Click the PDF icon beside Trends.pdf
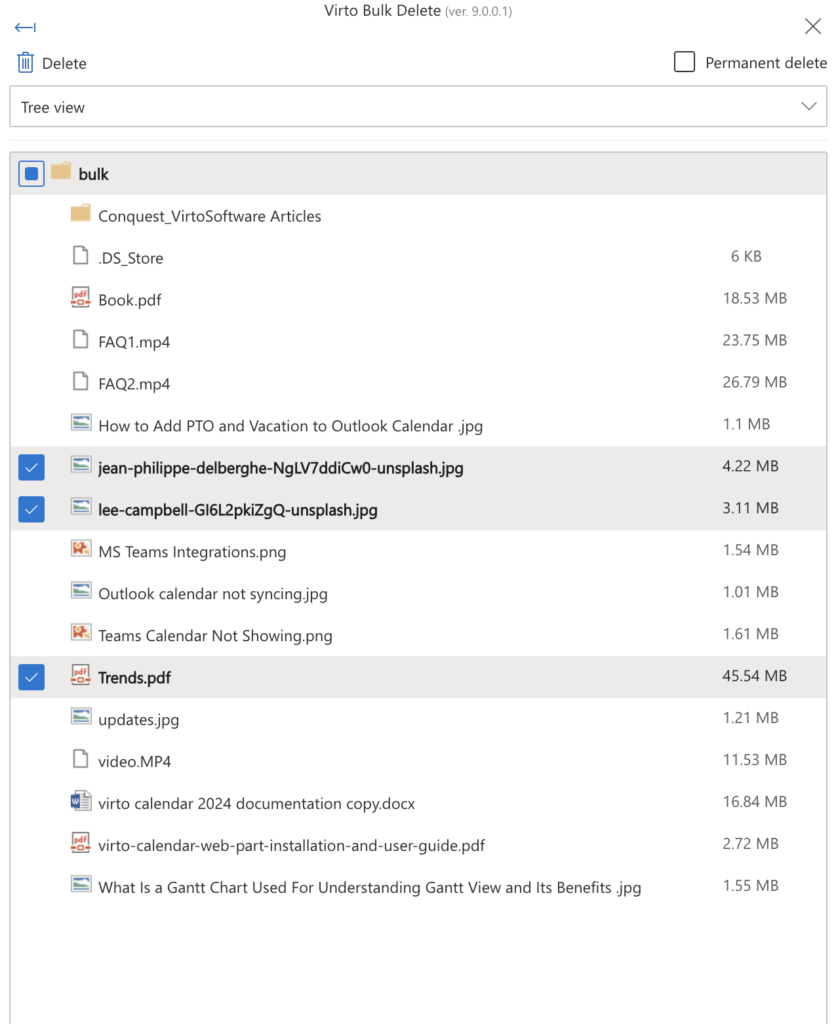This screenshot has height=1024, width=838. click(x=80, y=675)
